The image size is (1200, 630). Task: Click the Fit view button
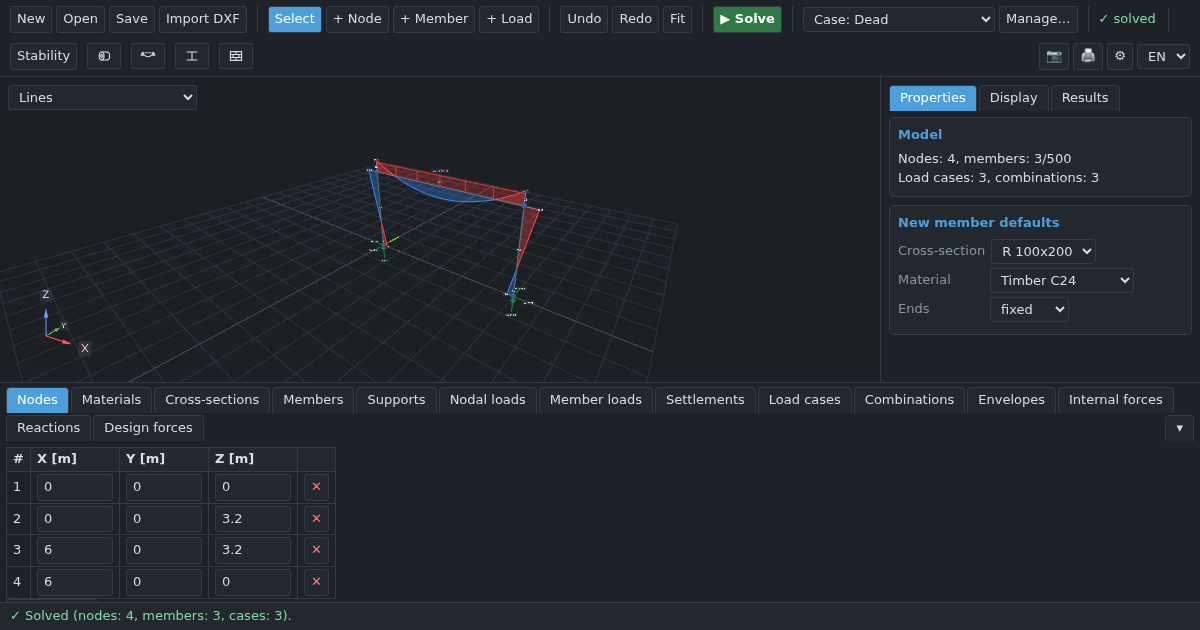[x=677, y=19]
